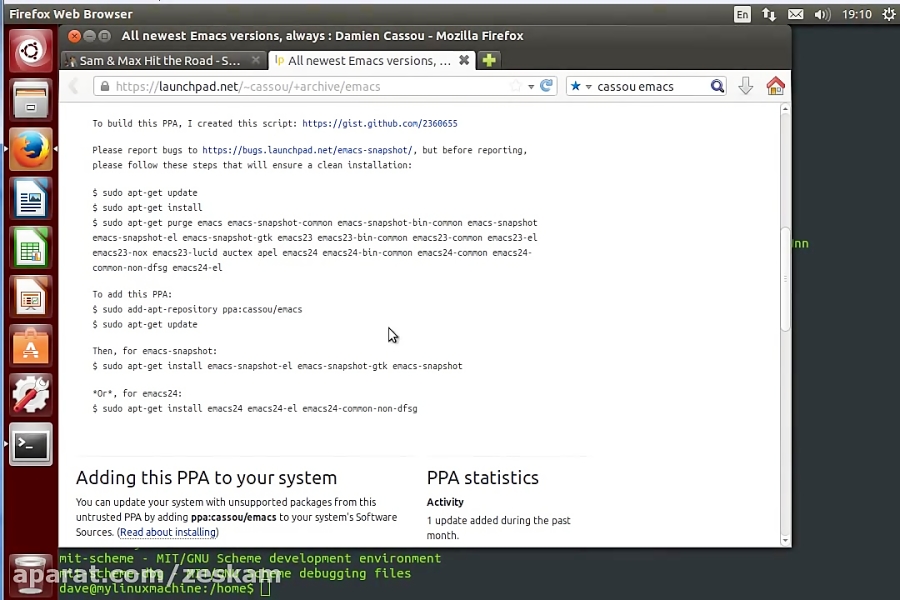Click inside the 'cassou emacs' search field

pyautogui.click(x=650, y=86)
